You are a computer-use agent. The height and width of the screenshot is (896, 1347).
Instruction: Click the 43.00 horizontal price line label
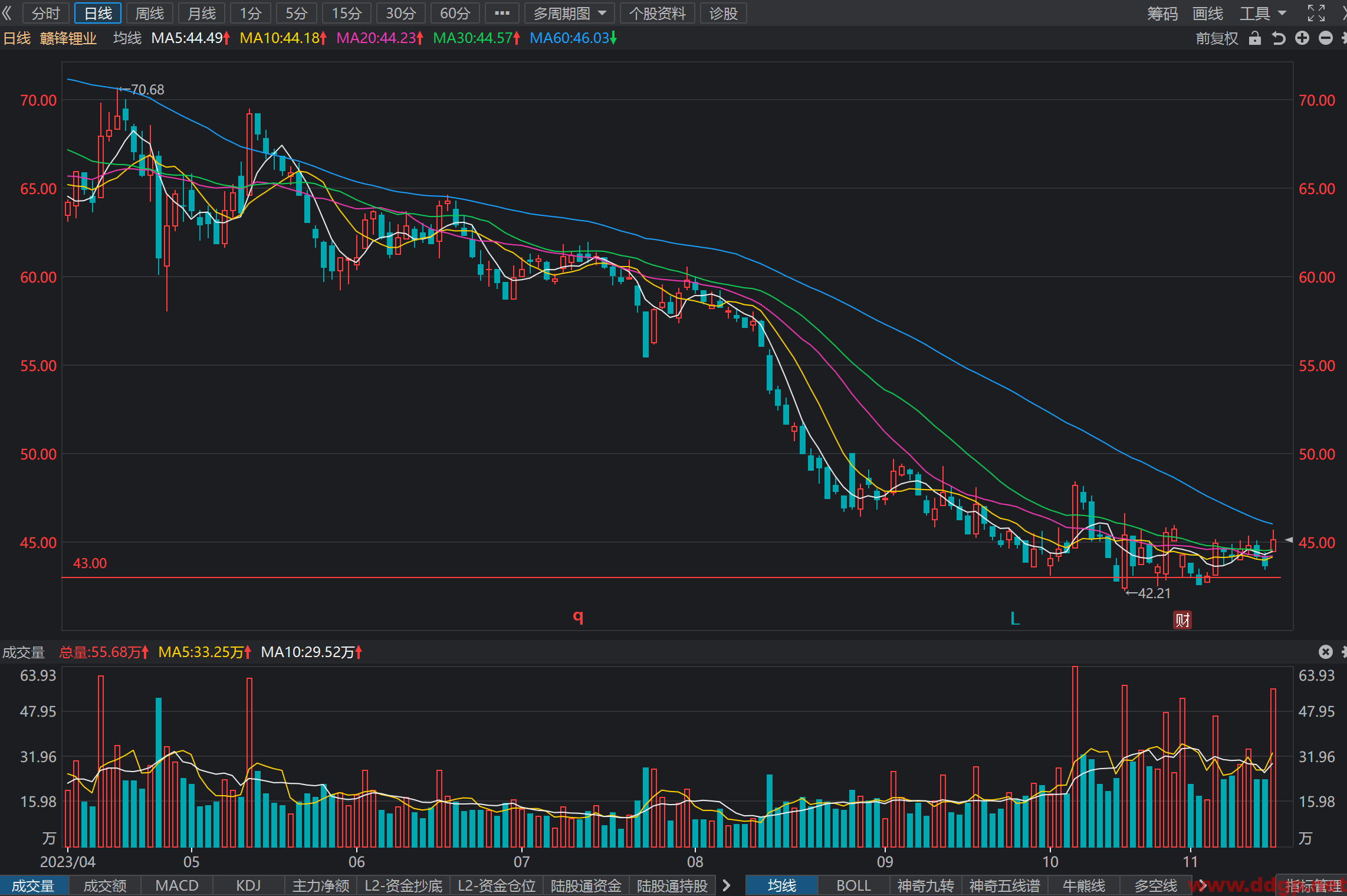[x=90, y=563]
